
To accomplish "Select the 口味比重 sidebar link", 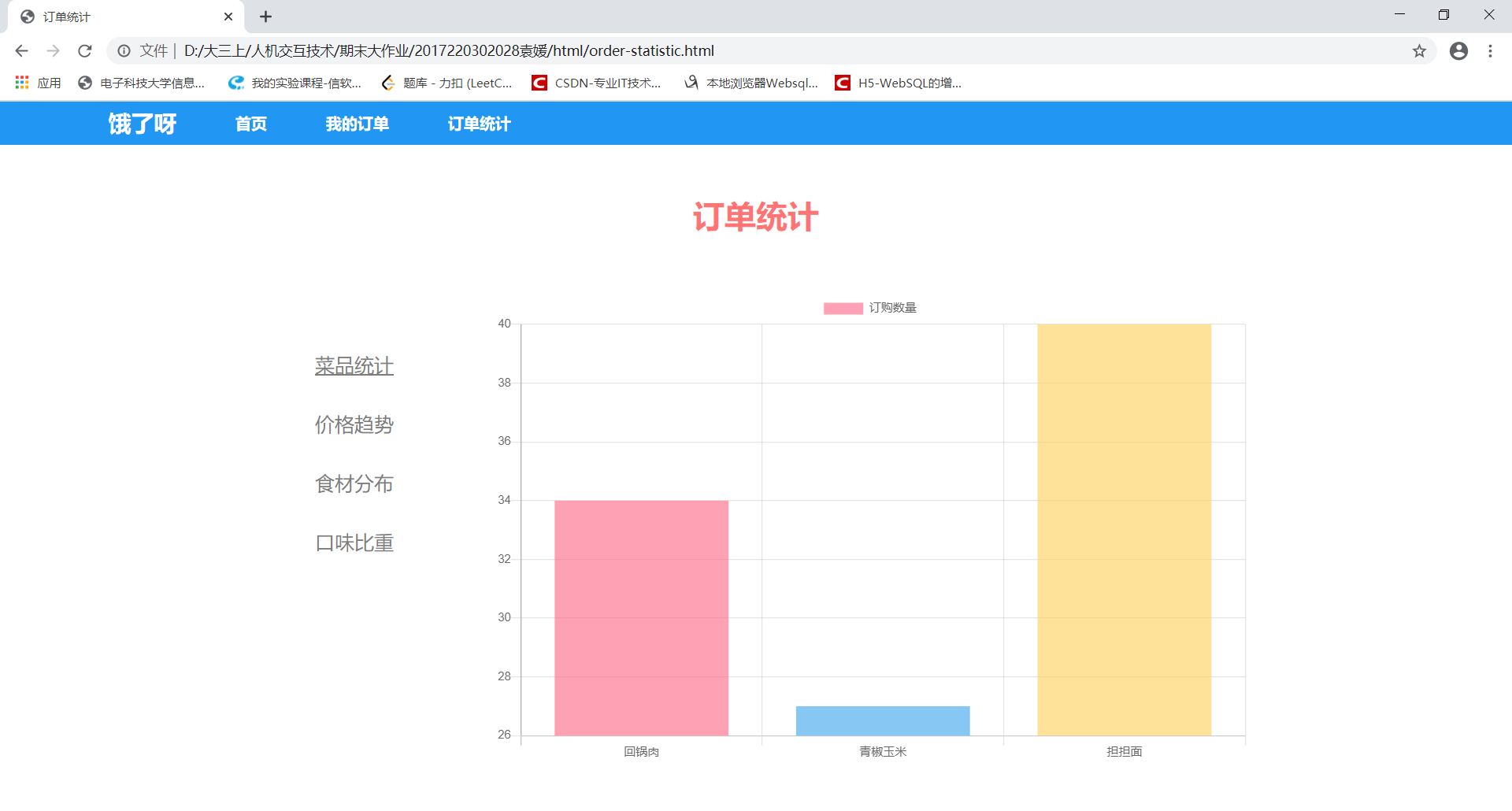I will (354, 542).
